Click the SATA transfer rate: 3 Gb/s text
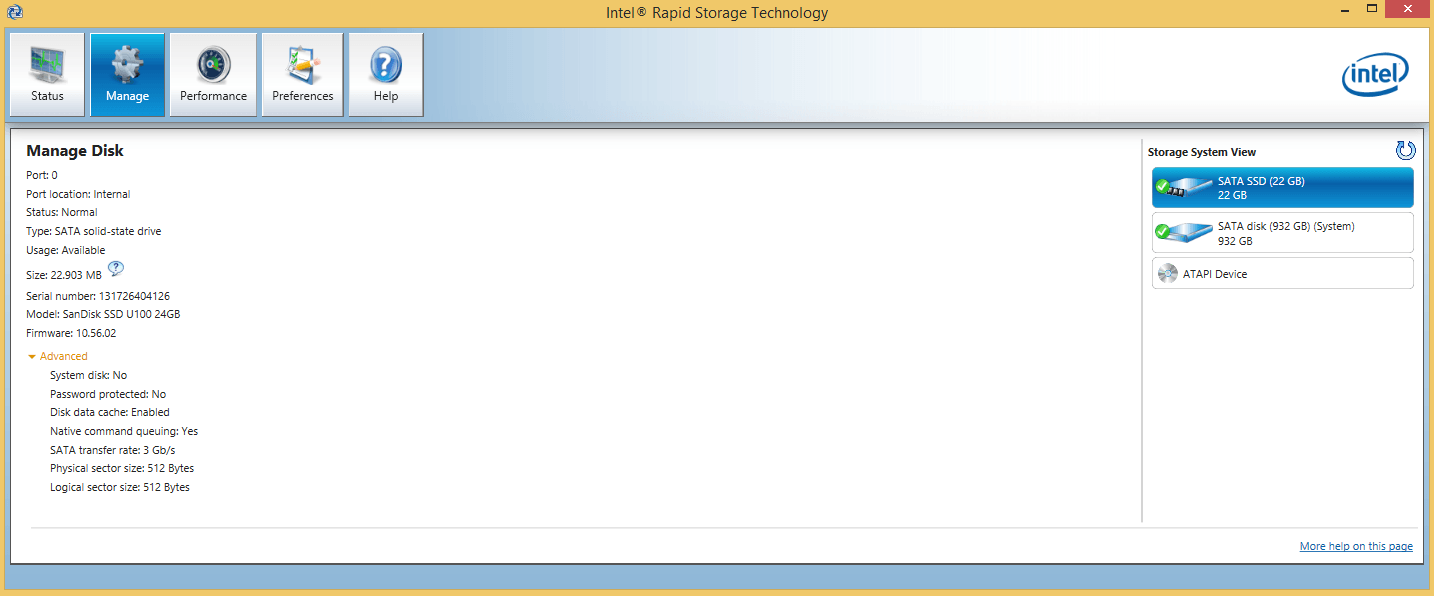 (x=112, y=450)
